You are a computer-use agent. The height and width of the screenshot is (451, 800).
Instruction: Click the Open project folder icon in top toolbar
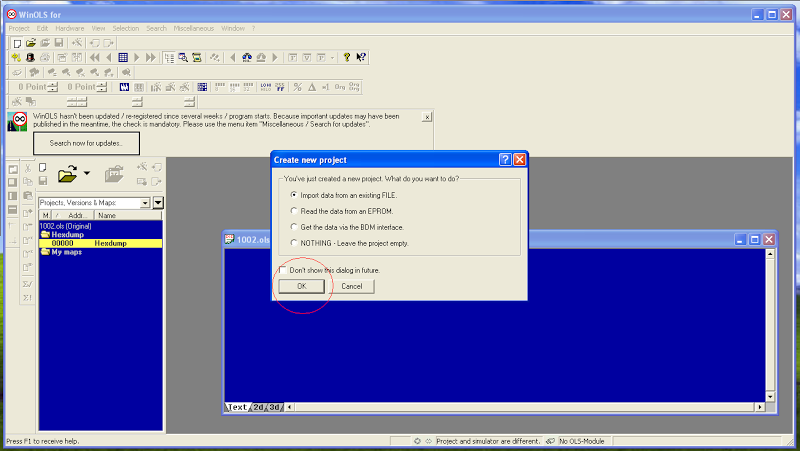[31, 43]
